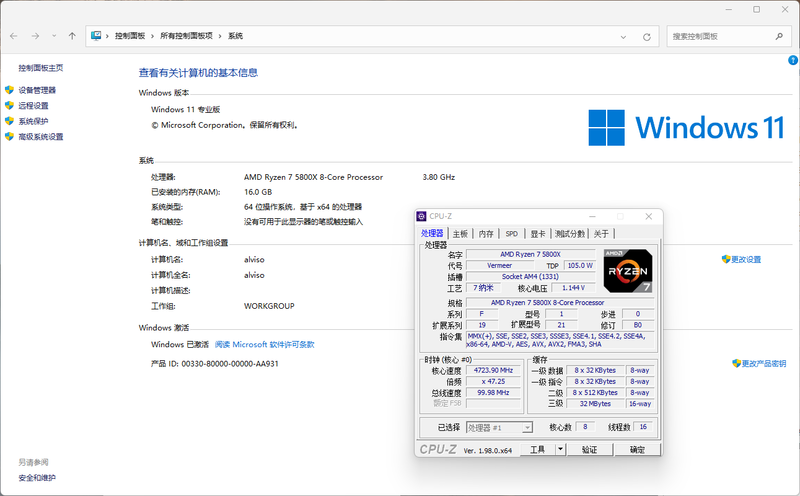Click the 16.0 GB installed RAM value

[258, 192]
